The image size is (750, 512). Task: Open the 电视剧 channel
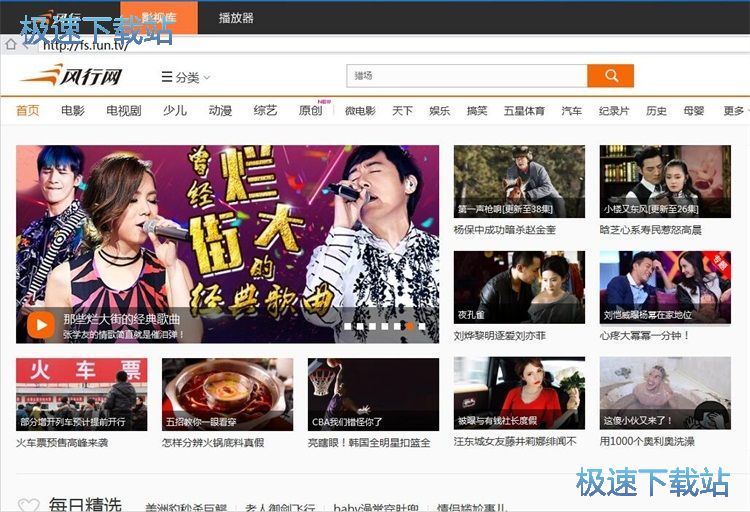coord(124,111)
